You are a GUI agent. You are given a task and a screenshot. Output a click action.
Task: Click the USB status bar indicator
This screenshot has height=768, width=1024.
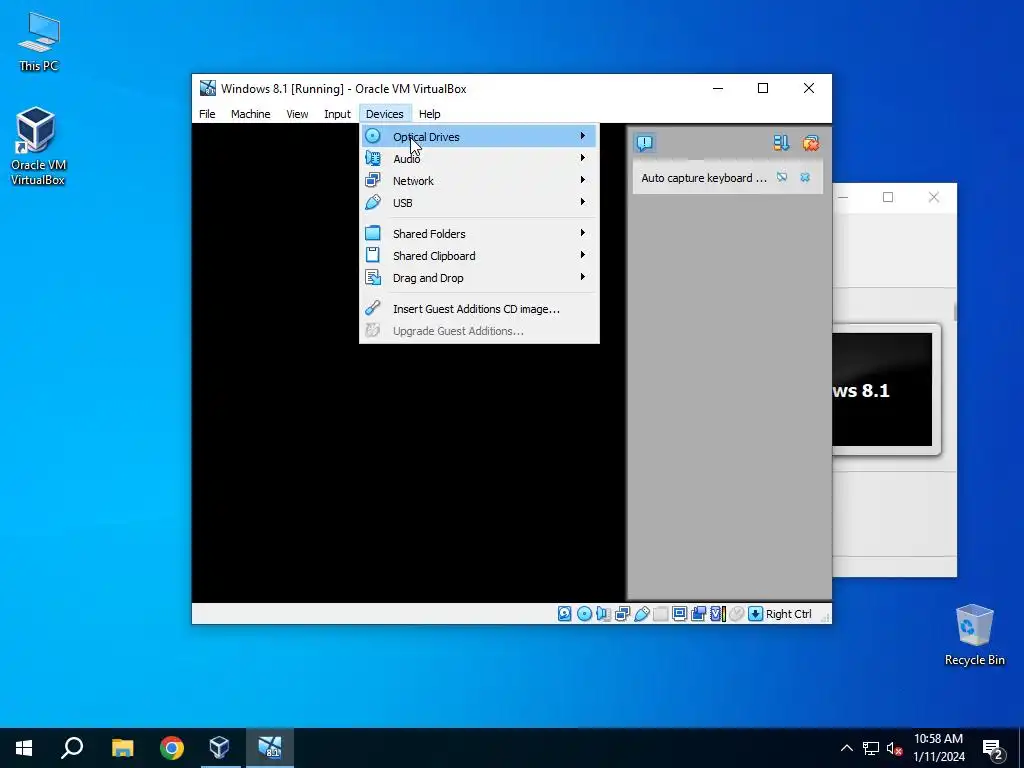point(641,614)
